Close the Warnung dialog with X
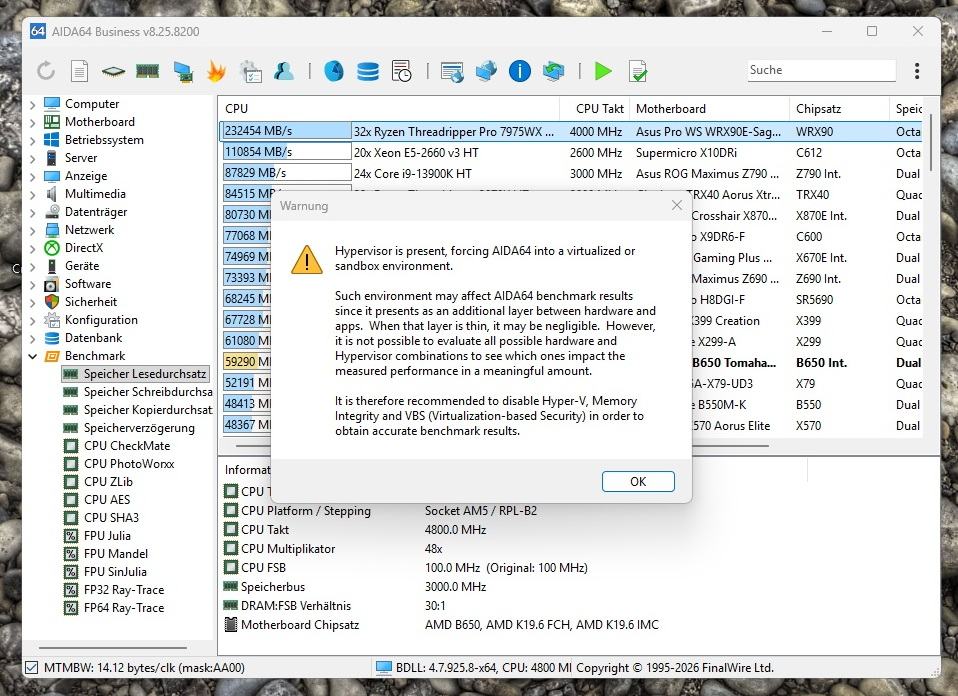 [x=676, y=205]
